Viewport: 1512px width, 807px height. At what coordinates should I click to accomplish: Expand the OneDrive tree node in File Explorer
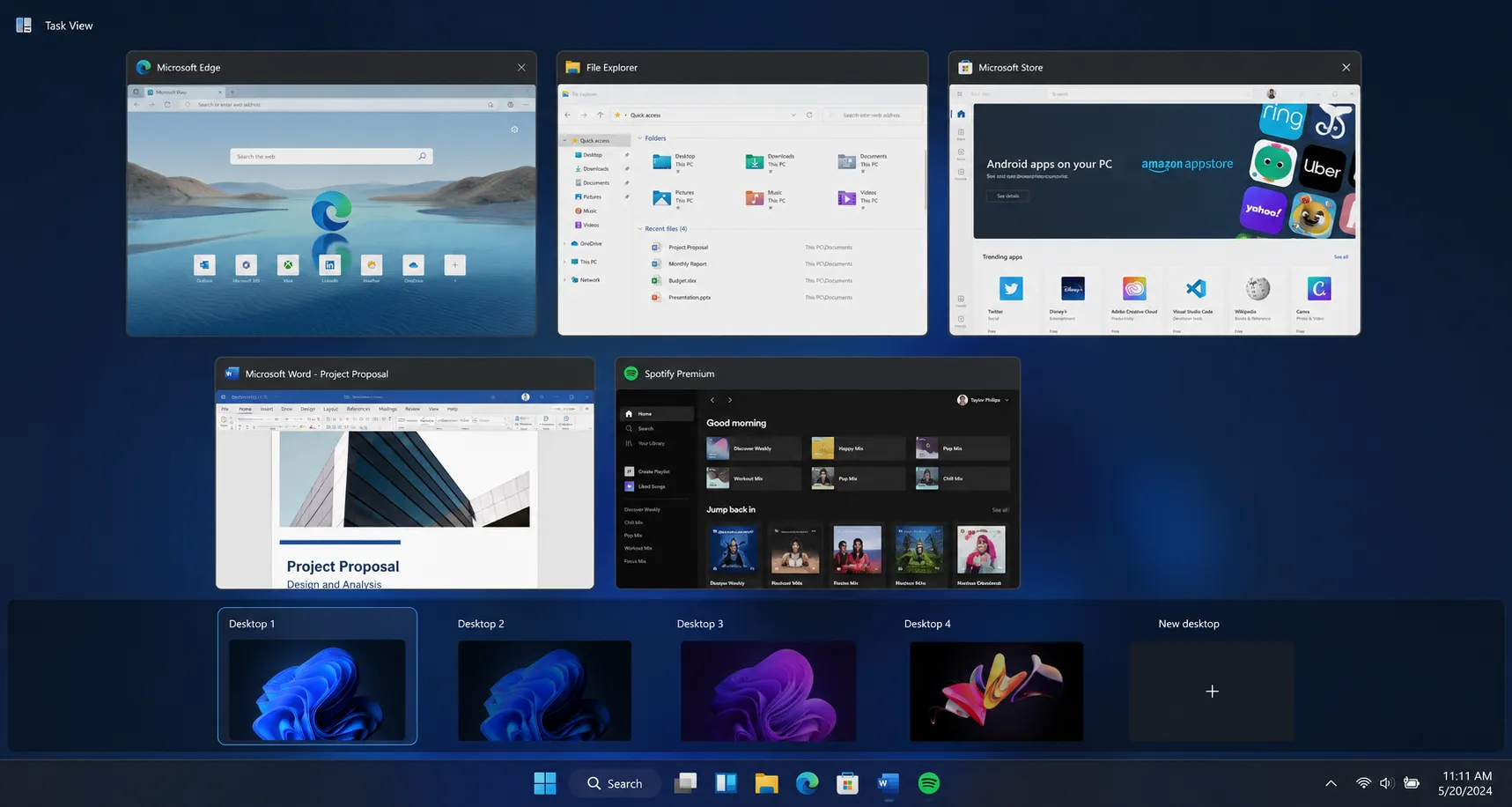[565, 243]
